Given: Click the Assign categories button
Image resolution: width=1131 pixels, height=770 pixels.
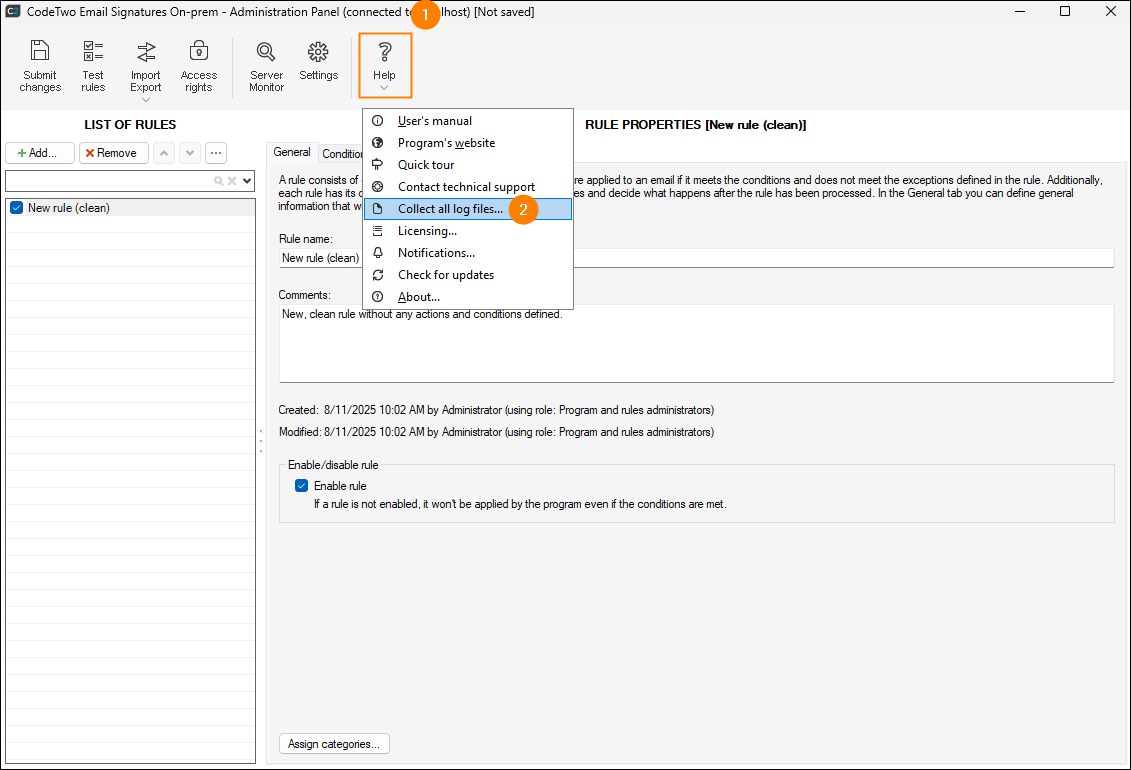Looking at the screenshot, I should 335,743.
